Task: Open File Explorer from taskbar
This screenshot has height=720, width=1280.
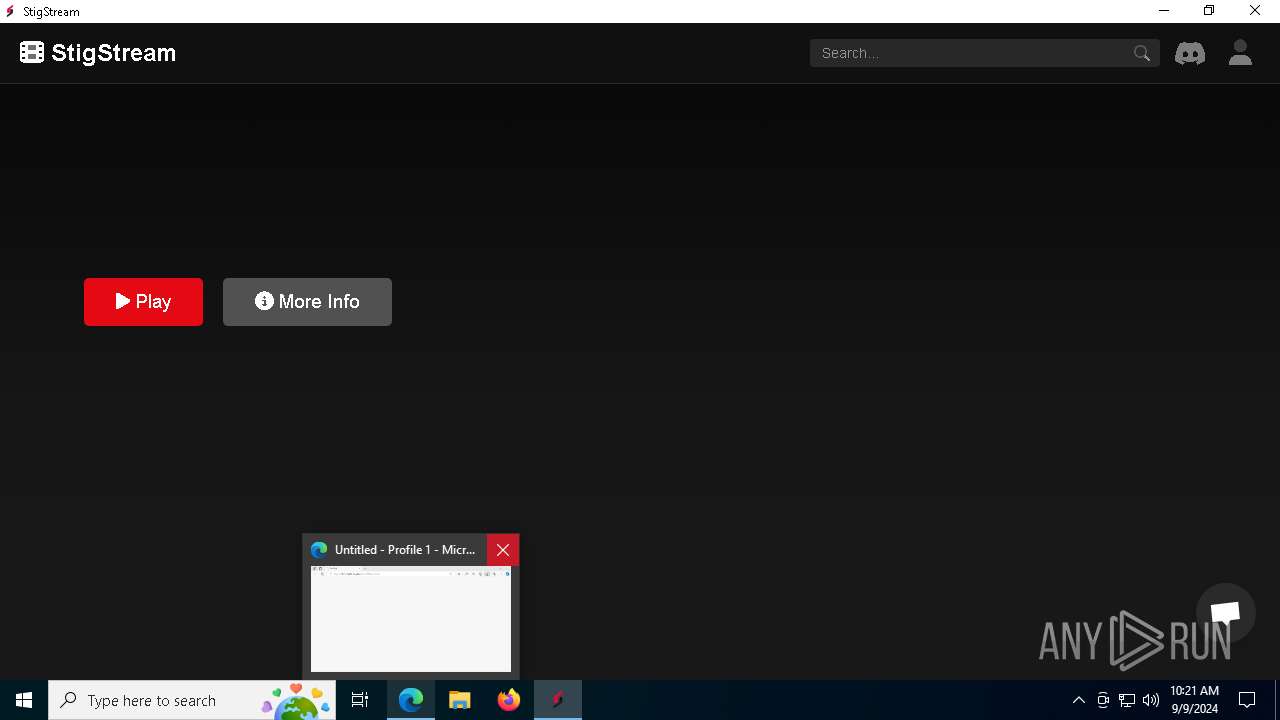Action: 460,700
